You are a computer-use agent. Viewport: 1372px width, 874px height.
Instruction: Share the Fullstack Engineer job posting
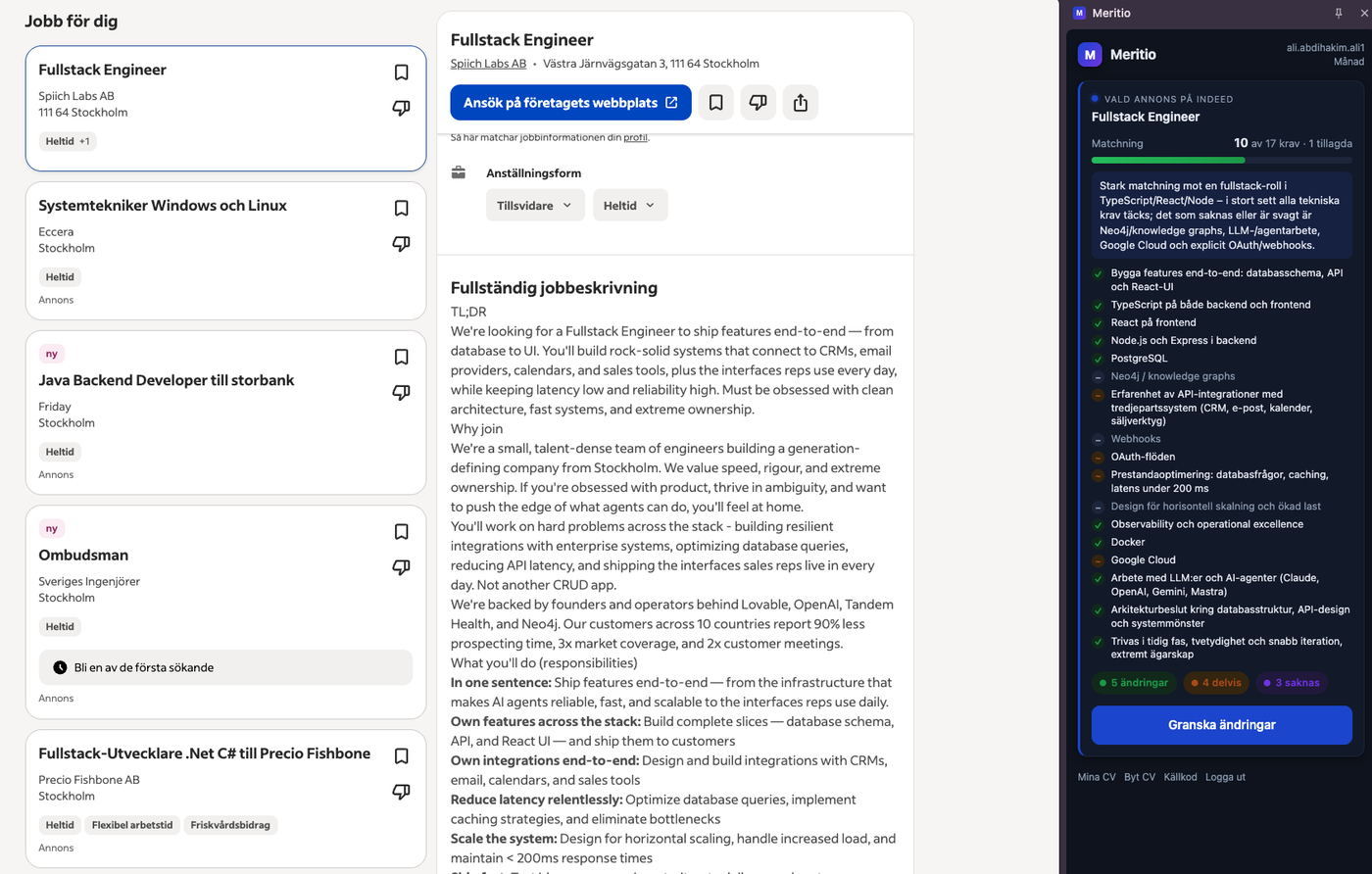tap(801, 103)
